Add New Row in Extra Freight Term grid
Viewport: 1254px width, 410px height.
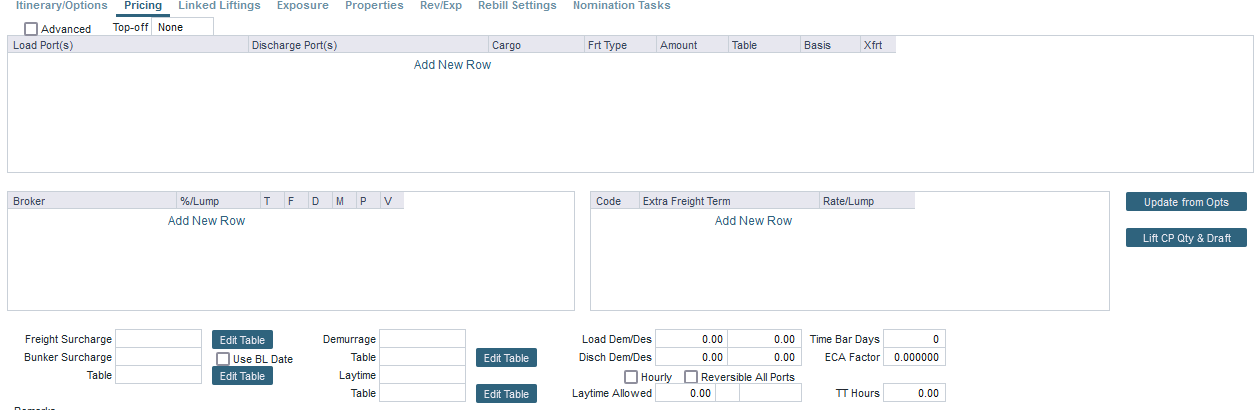753,221
